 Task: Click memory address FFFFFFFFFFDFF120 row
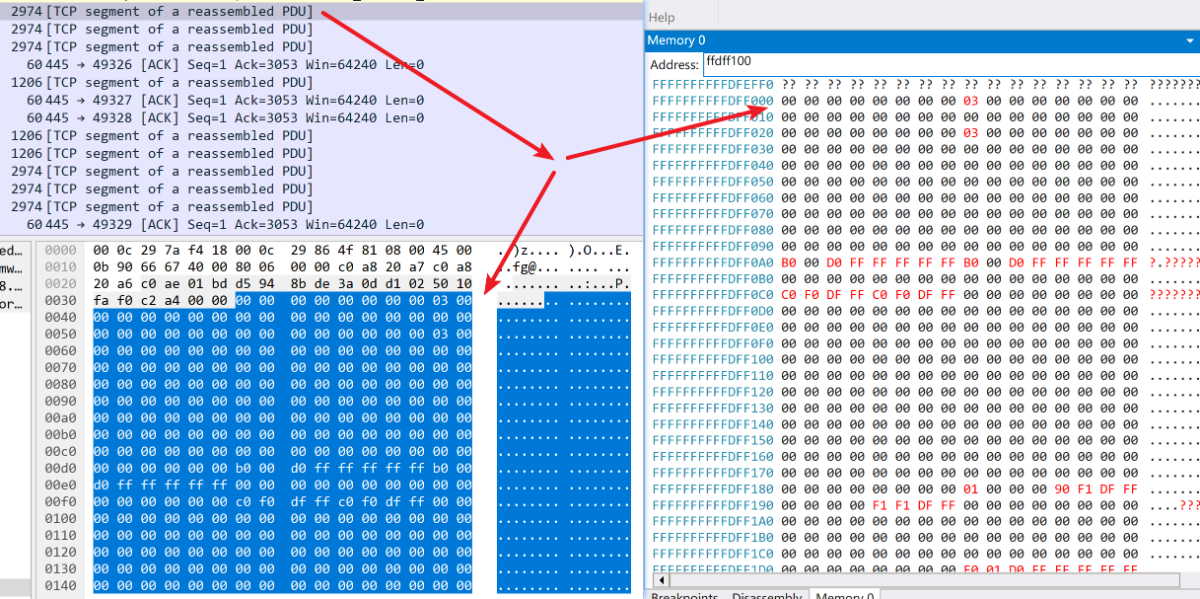pos(925,391)
